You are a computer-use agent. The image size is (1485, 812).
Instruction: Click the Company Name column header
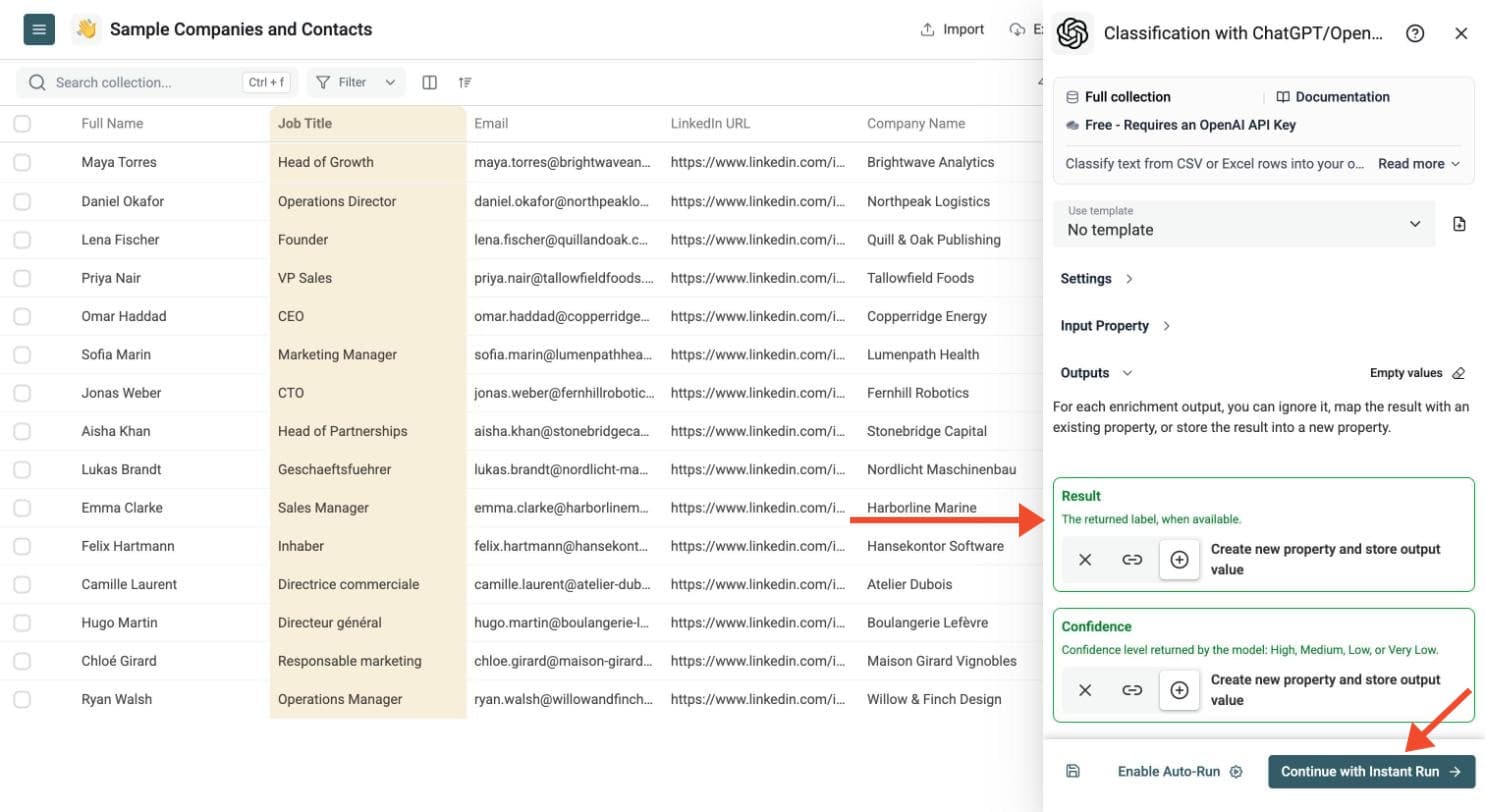pyautogui.click(x=916, y=124)
